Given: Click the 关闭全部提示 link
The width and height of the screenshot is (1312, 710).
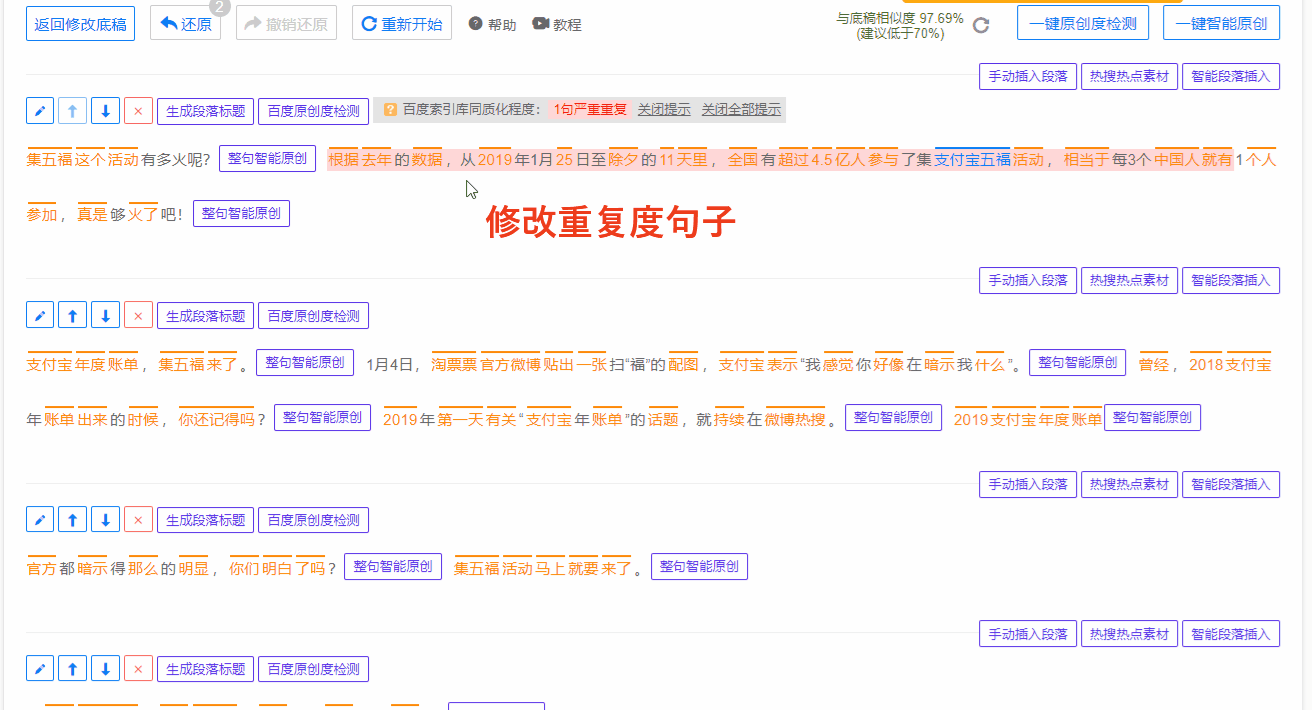Looking at the screenshot, I should (x=741, y=110).
